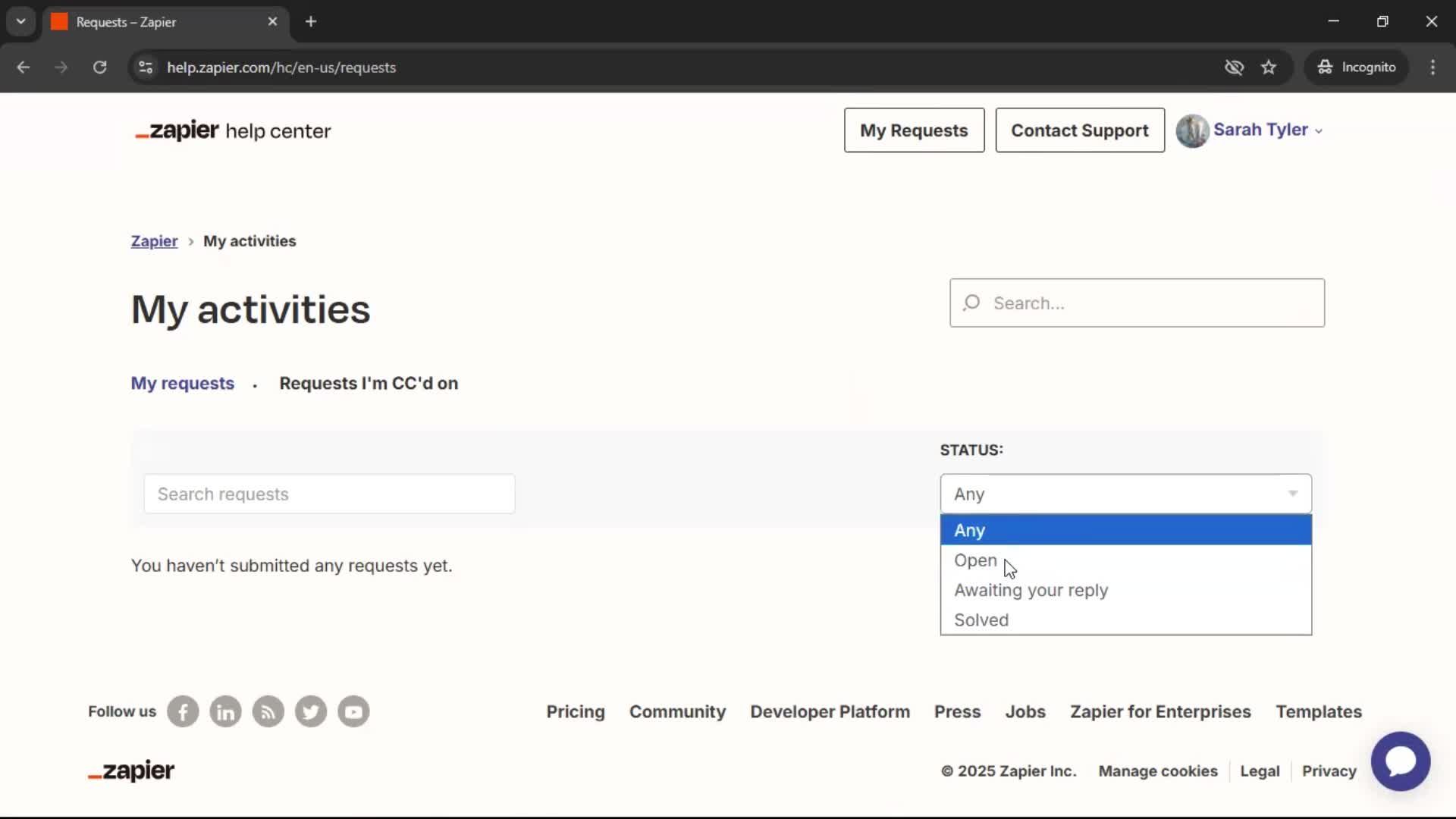
Task: Click the search magnifier icon
Action: click(x=971, y=303)
